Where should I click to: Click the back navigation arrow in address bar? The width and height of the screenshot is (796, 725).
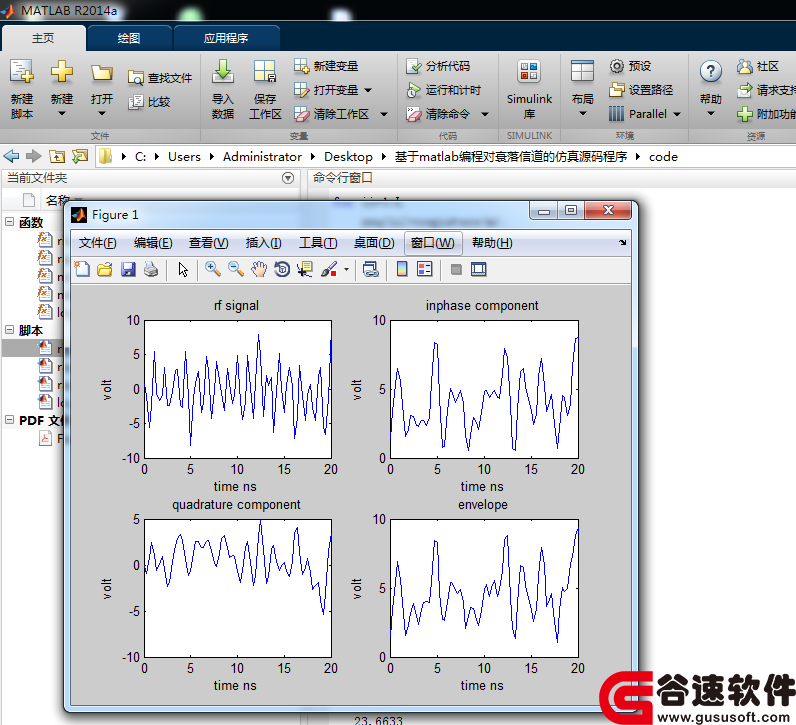click(11, 156)
